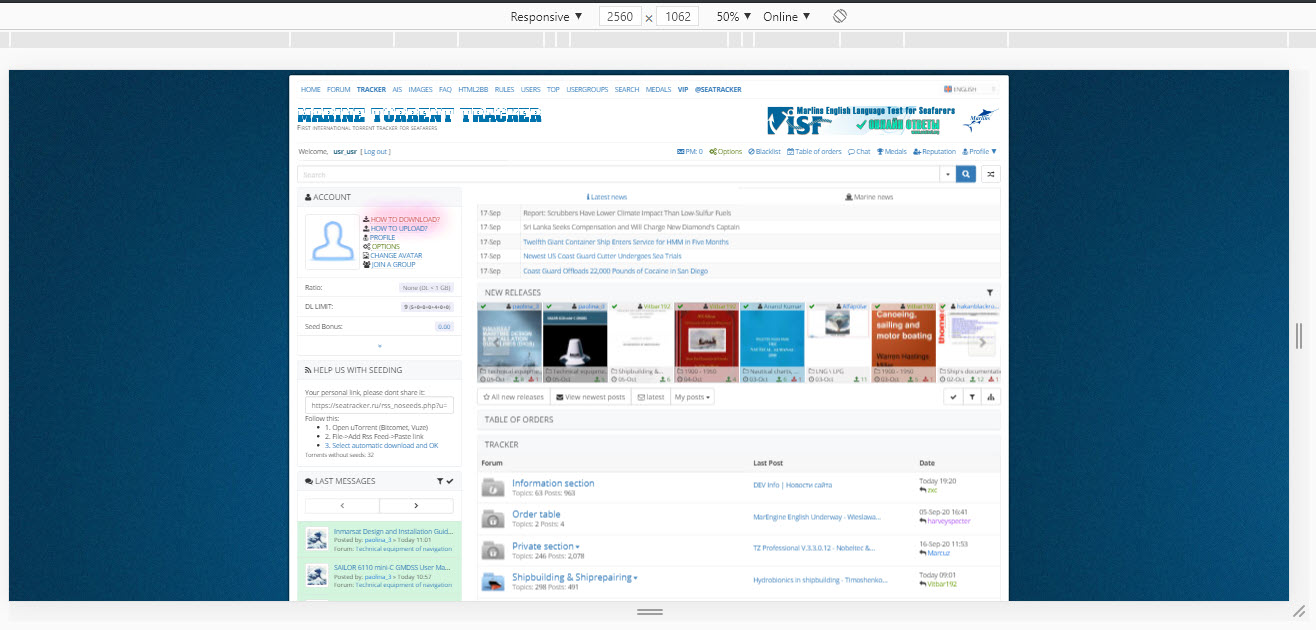This screenshot has width=1316, height=630.
Task: Toggle the Last Messages checkmark icon
Action: [x=450, y=481]
